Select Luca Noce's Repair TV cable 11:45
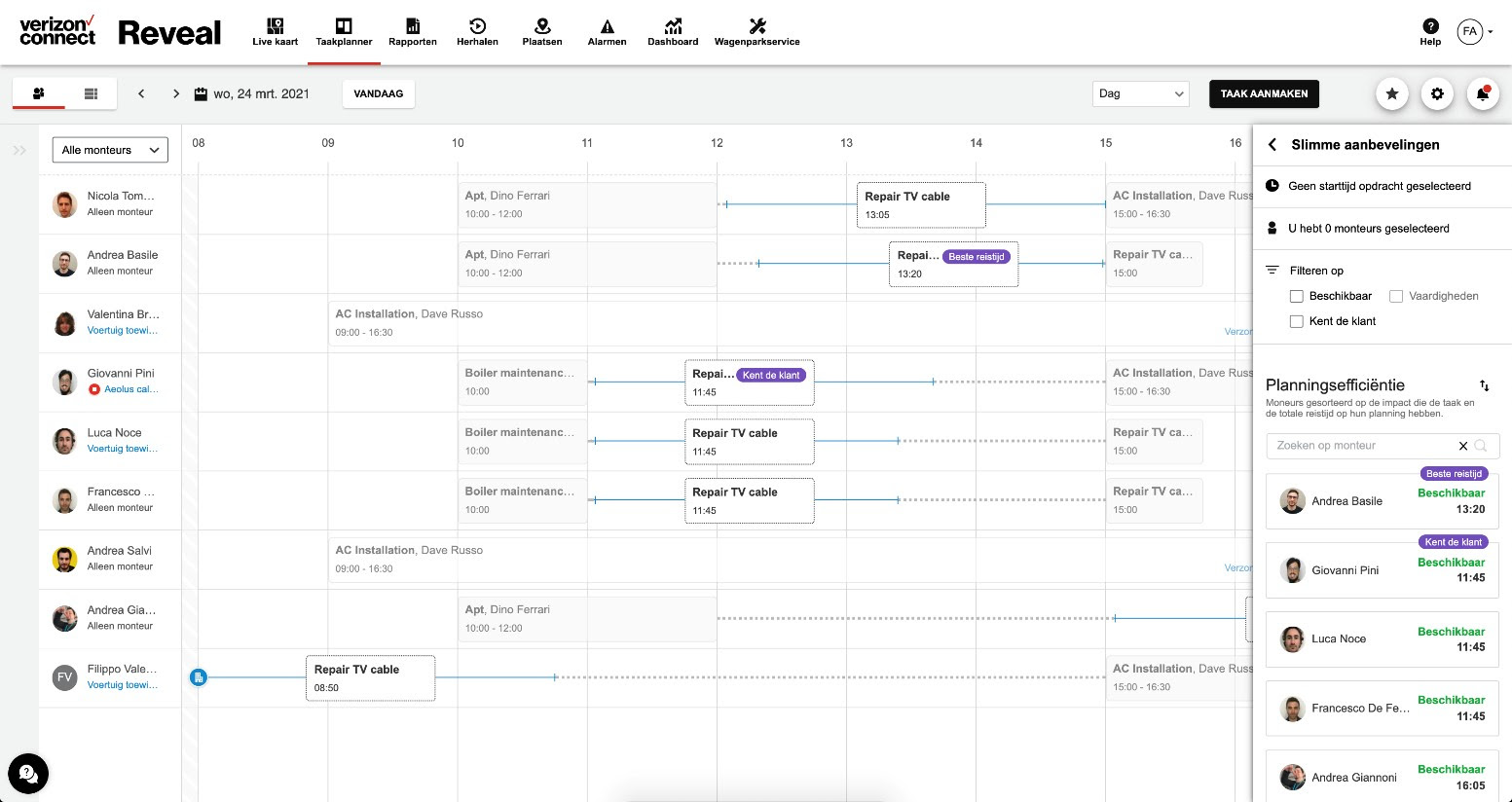 (750, 441)
